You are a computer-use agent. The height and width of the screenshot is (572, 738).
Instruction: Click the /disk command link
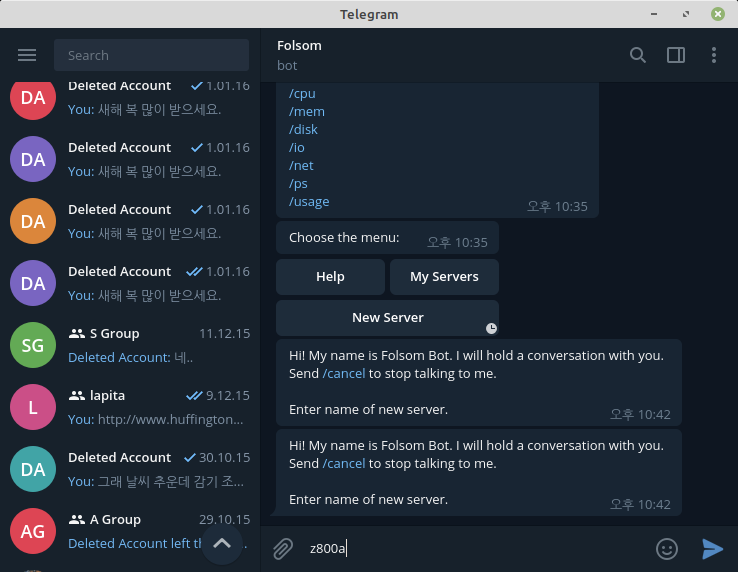[x=303, y=129]
